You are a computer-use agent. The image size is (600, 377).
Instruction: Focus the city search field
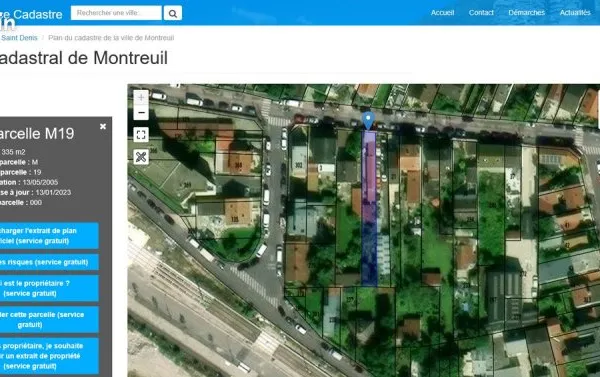116,13
